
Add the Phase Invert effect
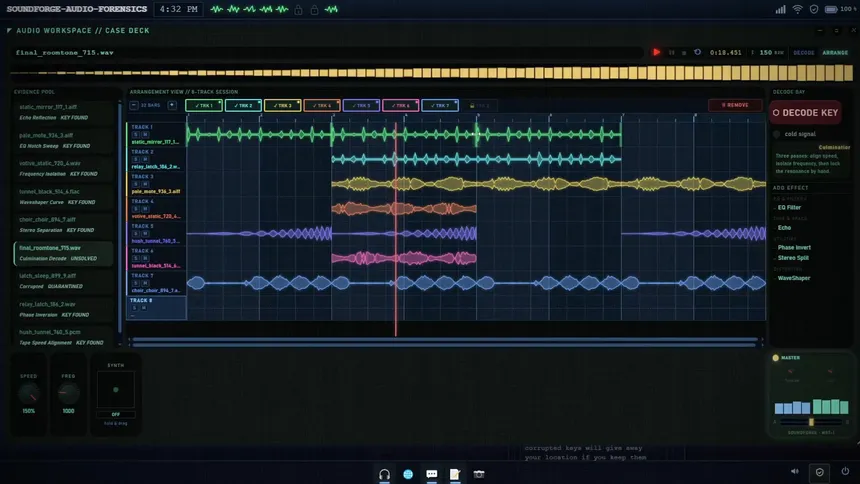point(794,247)
